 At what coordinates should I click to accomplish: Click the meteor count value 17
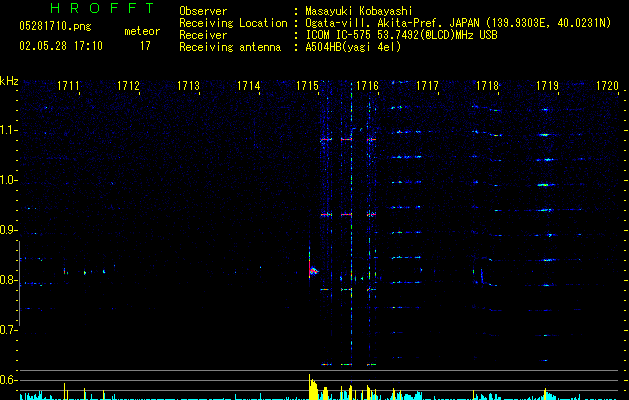coord(145,46)
